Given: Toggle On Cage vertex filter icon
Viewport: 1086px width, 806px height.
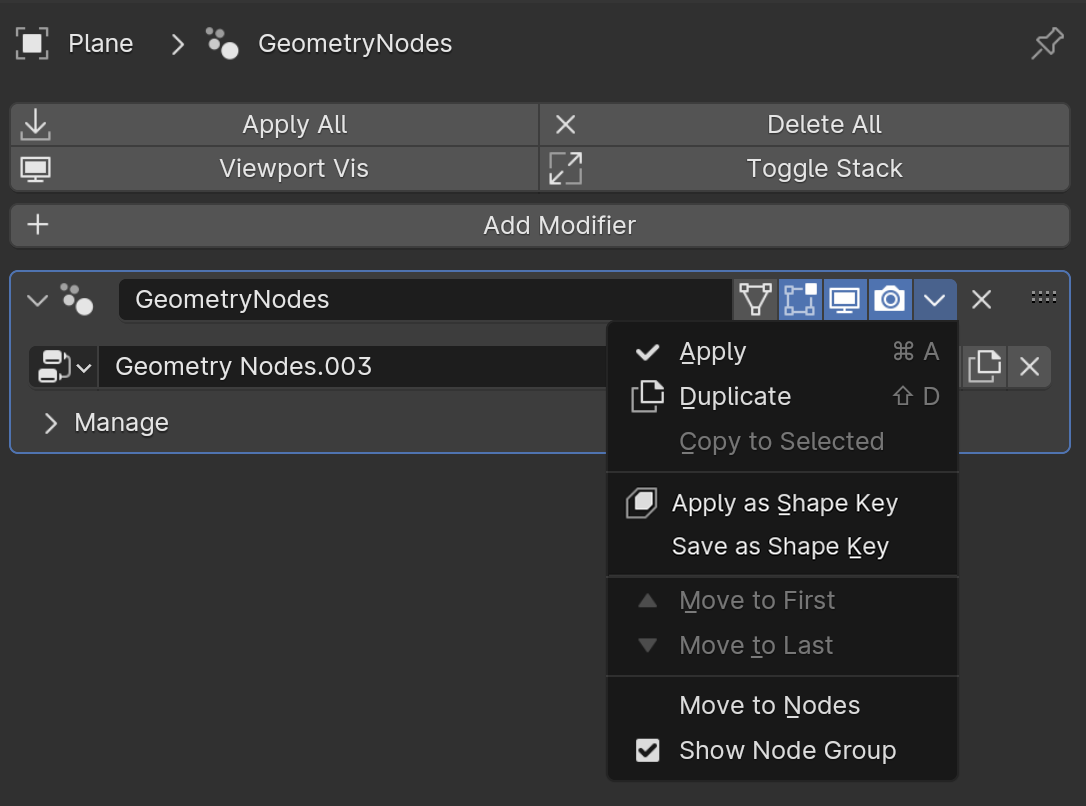Looking at the screenshot, I should (755, 300).
